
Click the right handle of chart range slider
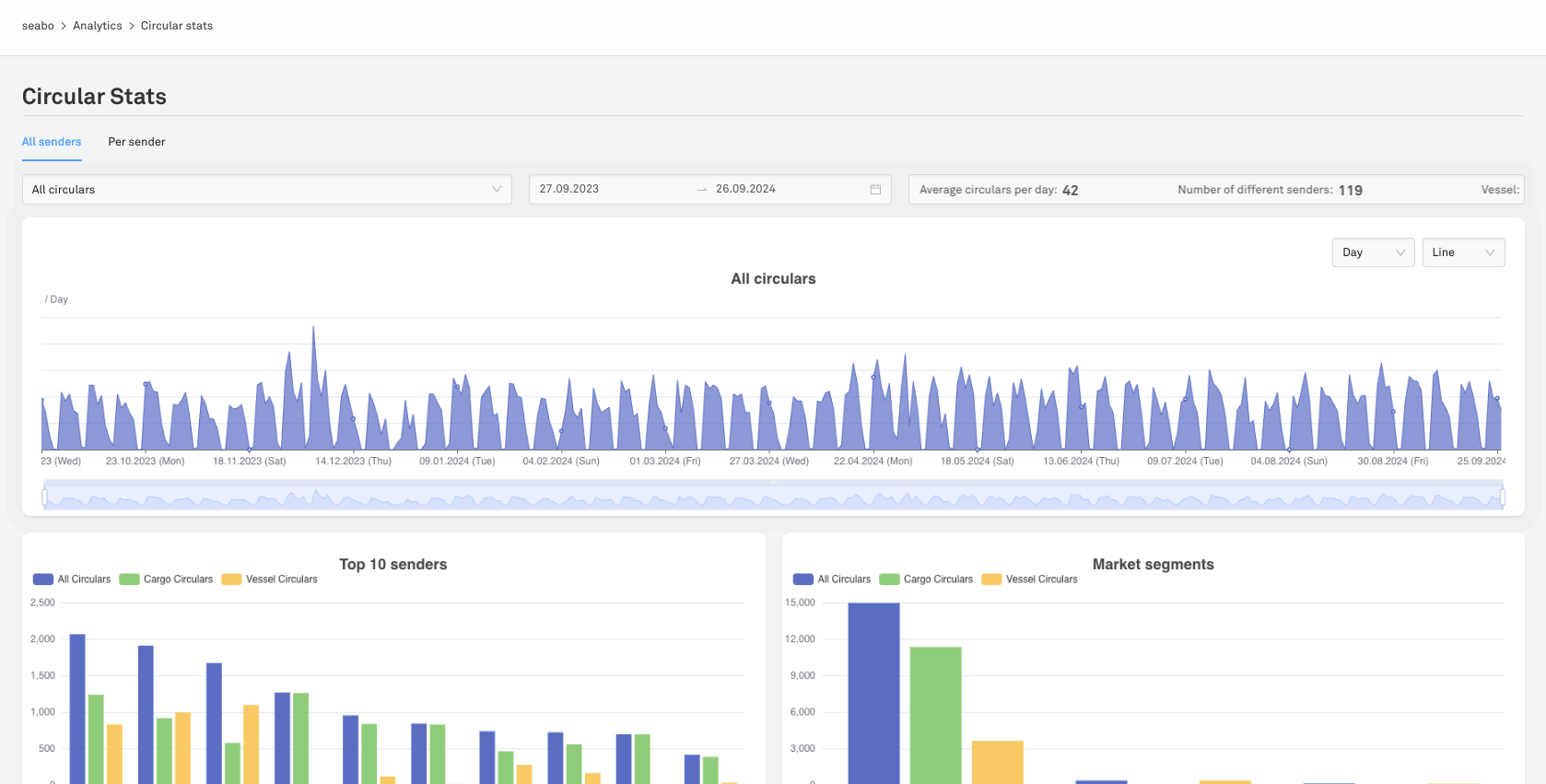click(x=1503, y=497)
